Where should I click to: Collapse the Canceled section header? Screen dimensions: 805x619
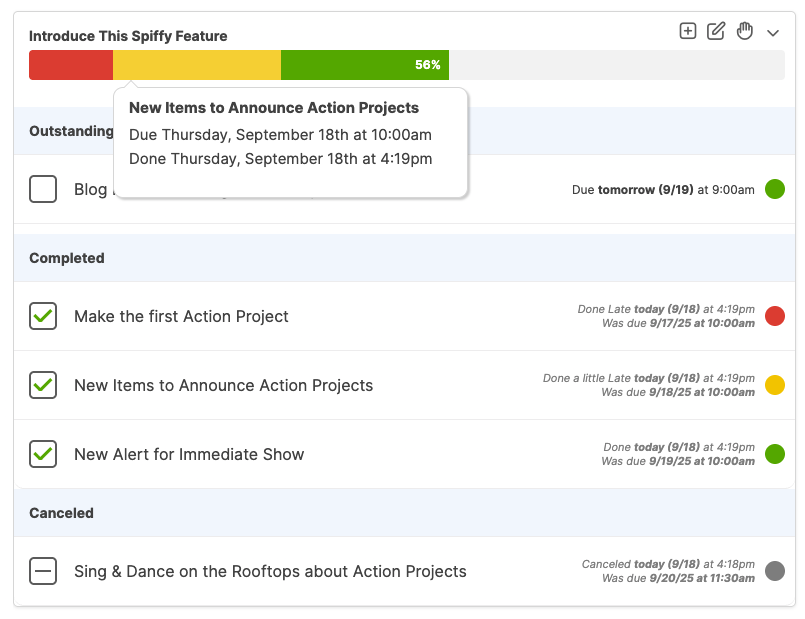tap(61, 513)
